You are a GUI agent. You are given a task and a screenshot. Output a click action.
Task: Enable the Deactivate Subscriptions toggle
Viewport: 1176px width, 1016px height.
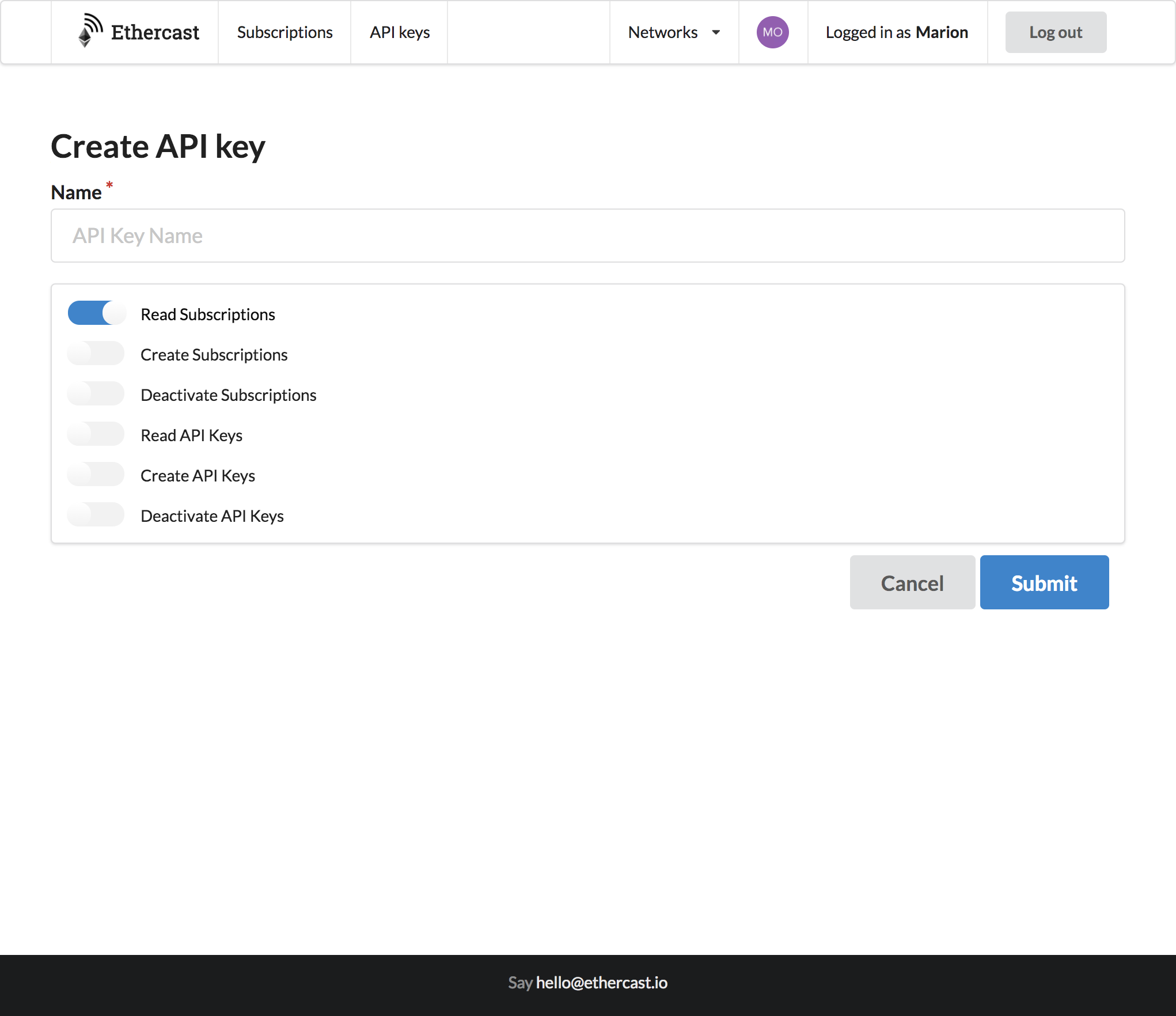coord(96,393)
